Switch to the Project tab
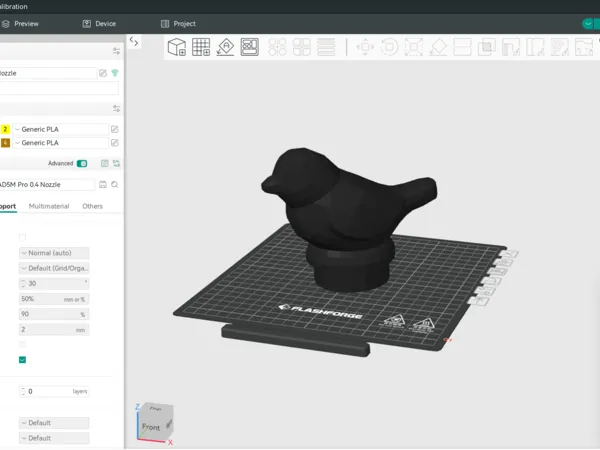 point(178,24)
